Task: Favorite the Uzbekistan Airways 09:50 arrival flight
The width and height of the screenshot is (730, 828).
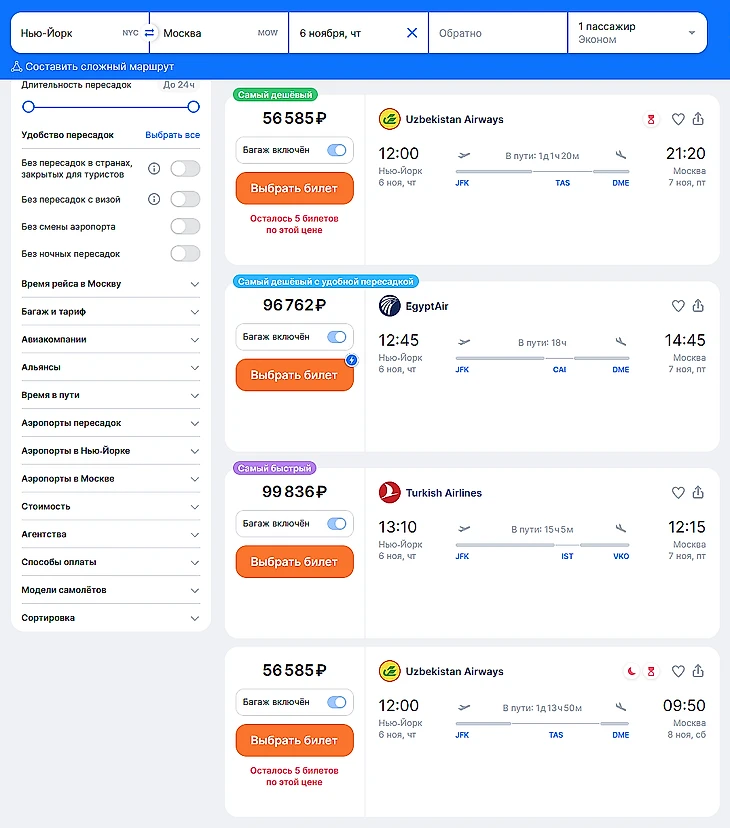Action: 678,671
